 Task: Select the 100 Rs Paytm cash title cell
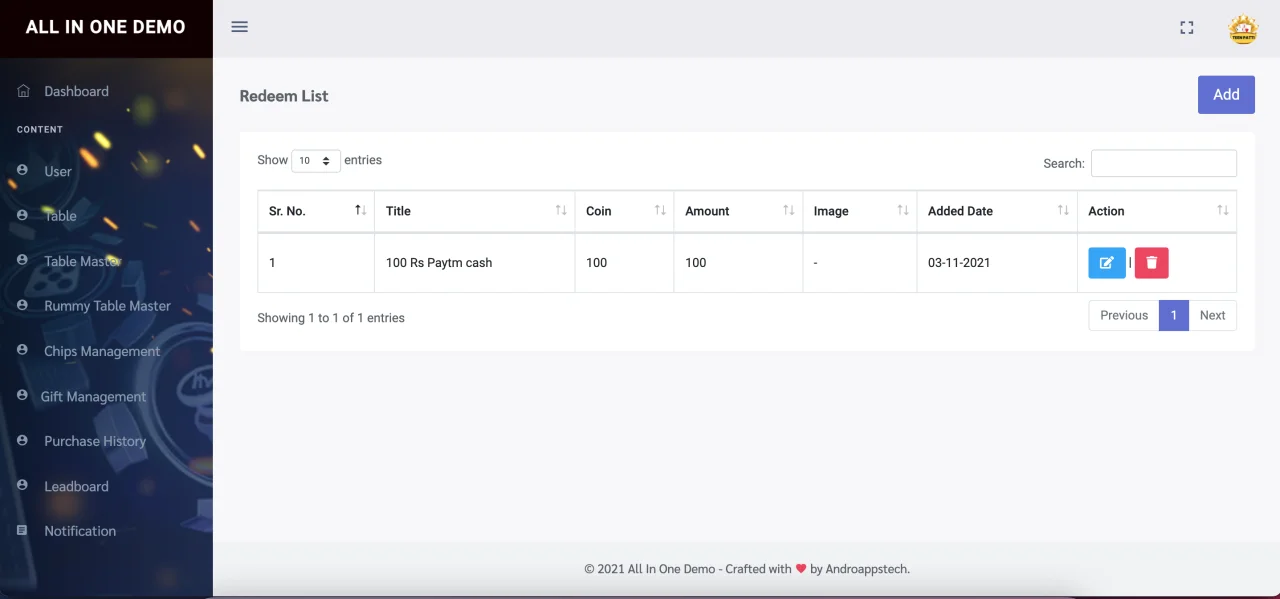coord(475,263)
